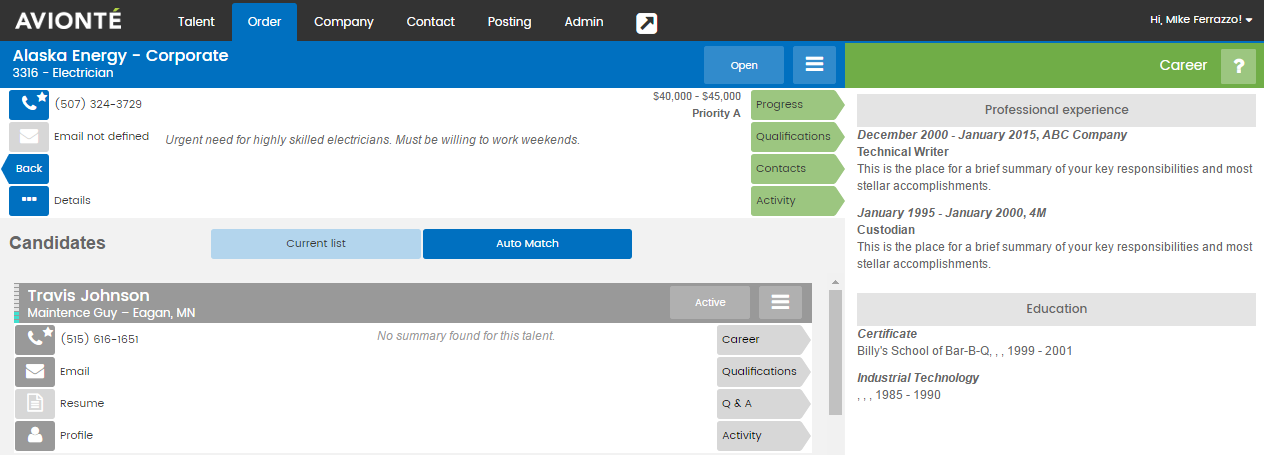Open Travis Johnson Qualifications tab
1264x455 pixels.
[x=763, y=371]
